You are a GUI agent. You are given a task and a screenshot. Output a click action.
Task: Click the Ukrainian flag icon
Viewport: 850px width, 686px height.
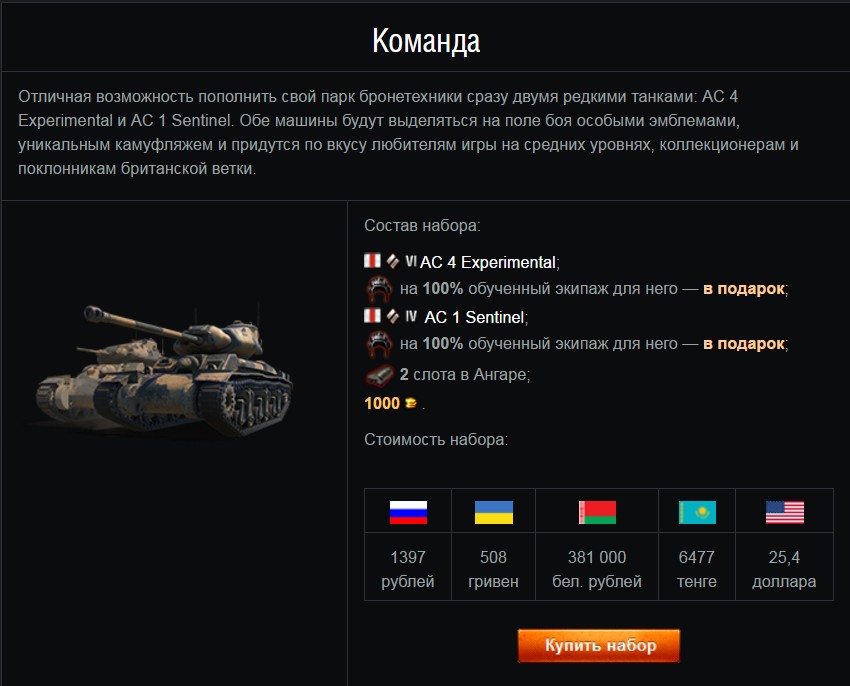(x=493, y=512)
